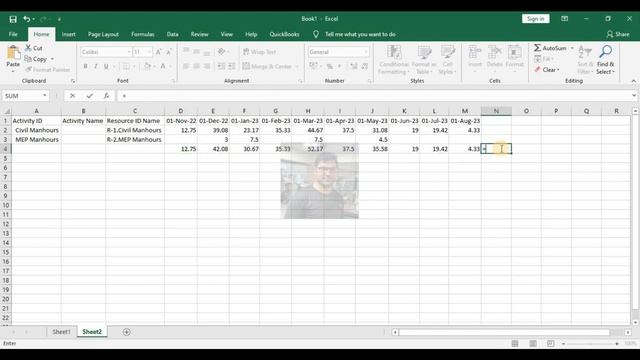Viewport: 640px width, 360px height.
Task: Click the Copy command
Action: 36,59
